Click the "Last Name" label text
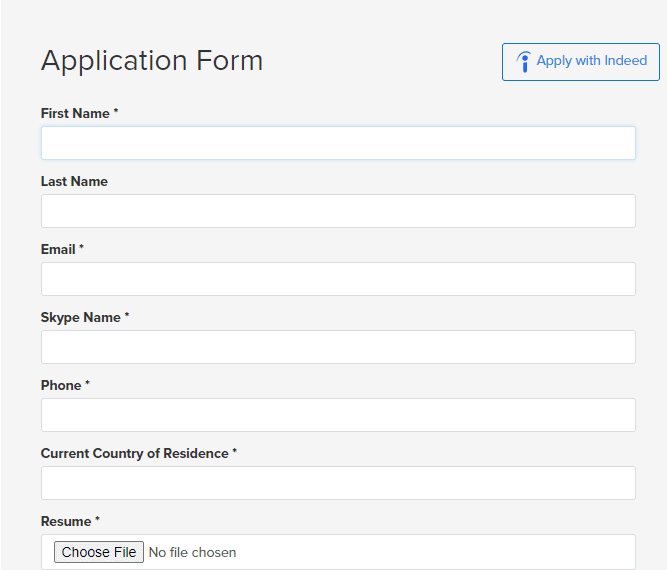Screen dimensions: 667x570 tap(74, 182)
